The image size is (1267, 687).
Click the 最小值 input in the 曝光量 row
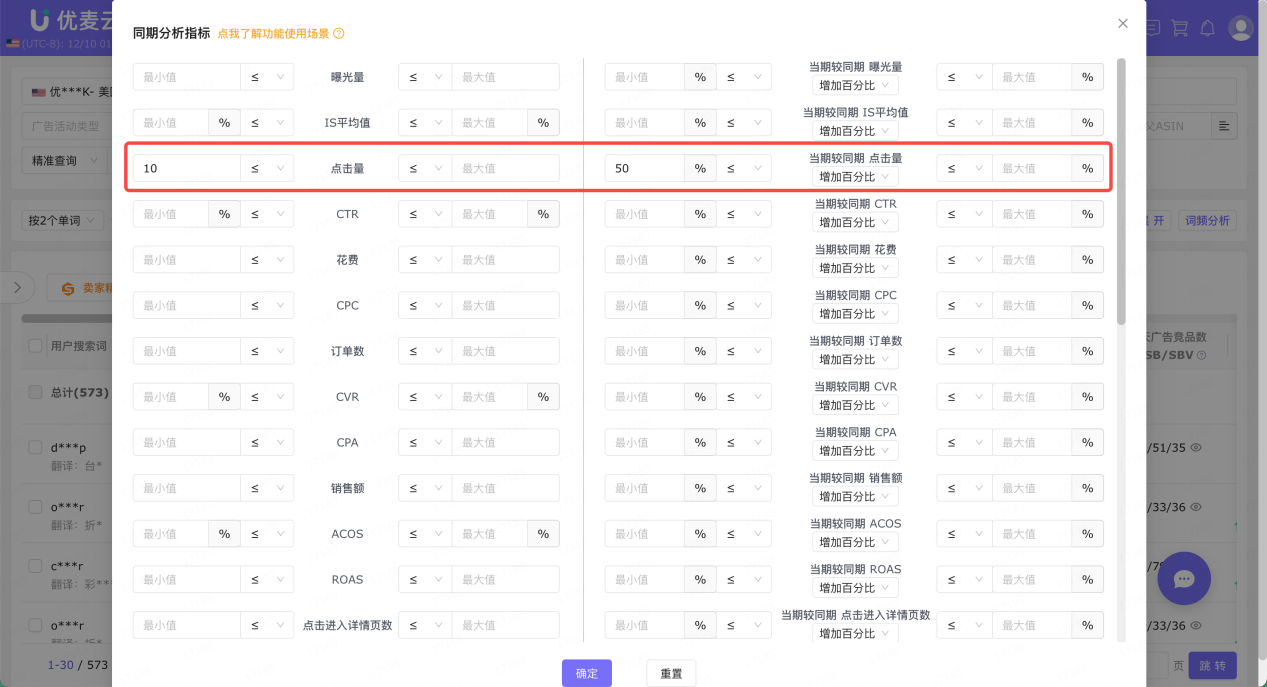point(186,76)
